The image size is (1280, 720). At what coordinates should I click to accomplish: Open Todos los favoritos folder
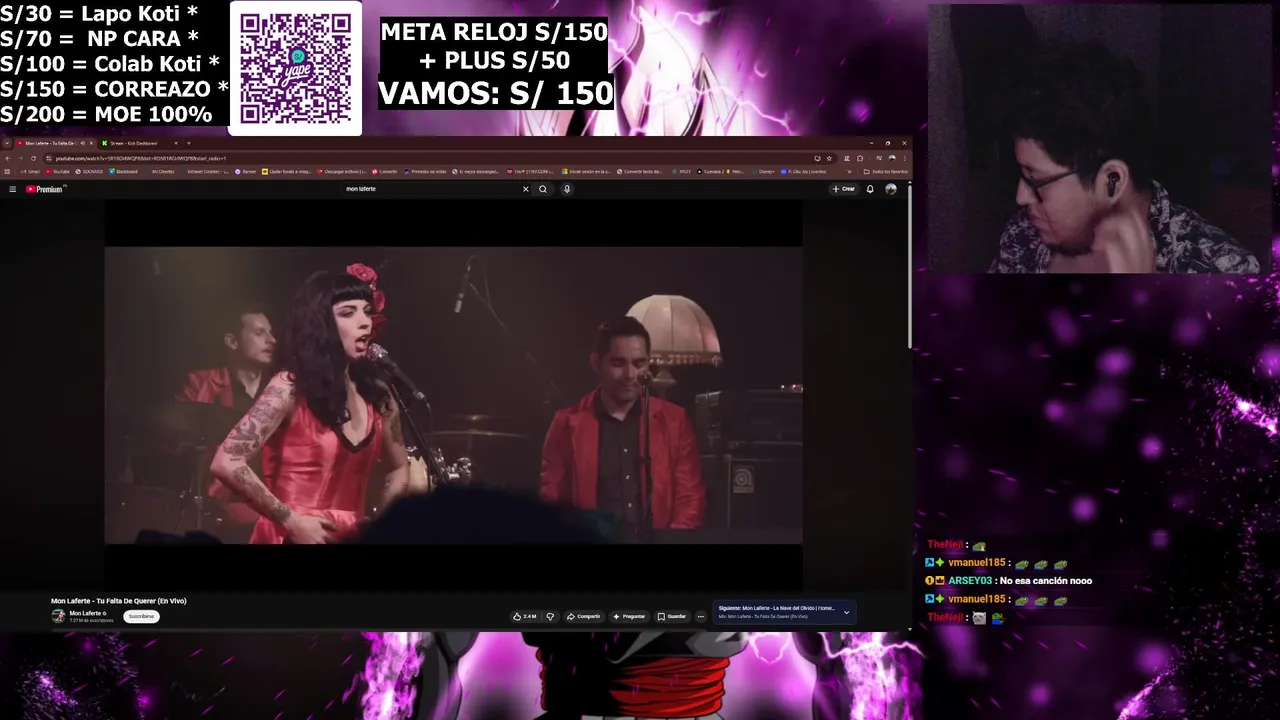pyautogui.click(x=887, y=171)
